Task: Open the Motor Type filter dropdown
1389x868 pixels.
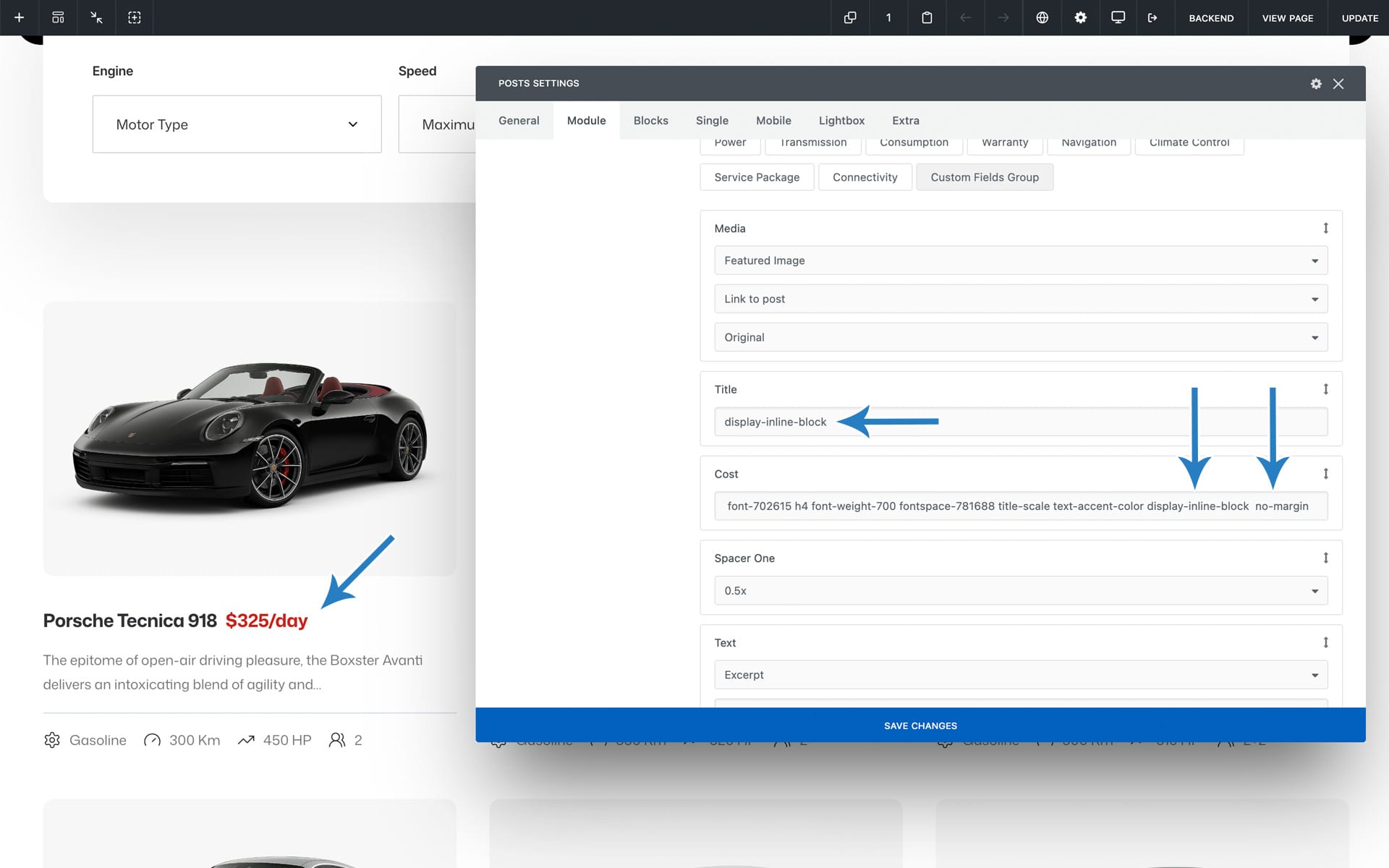Action: (x=237, y=124)
